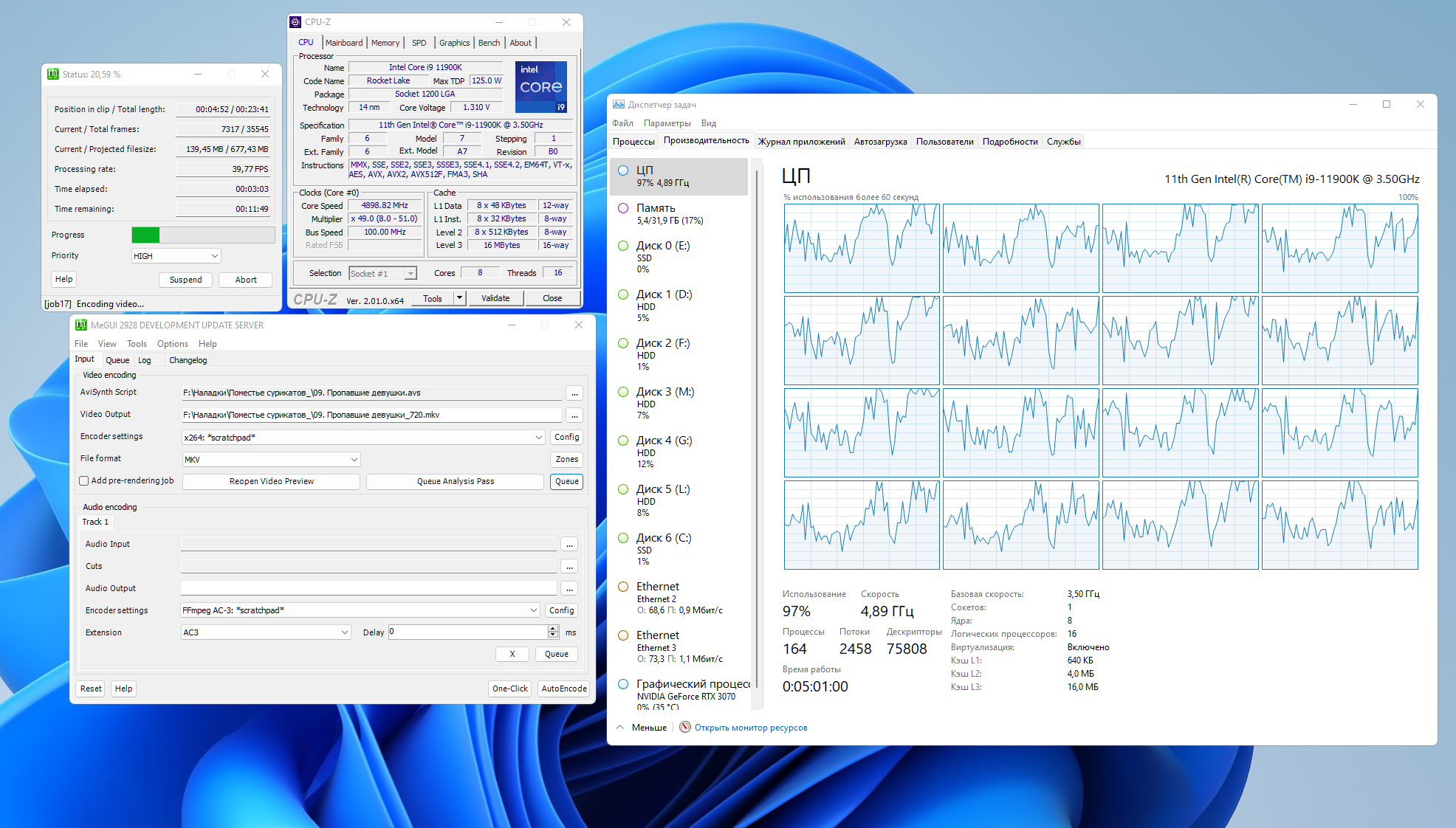Click the NVIDIA GPU indicator icon
1456x828 pixels.
(x=623, y=684)
